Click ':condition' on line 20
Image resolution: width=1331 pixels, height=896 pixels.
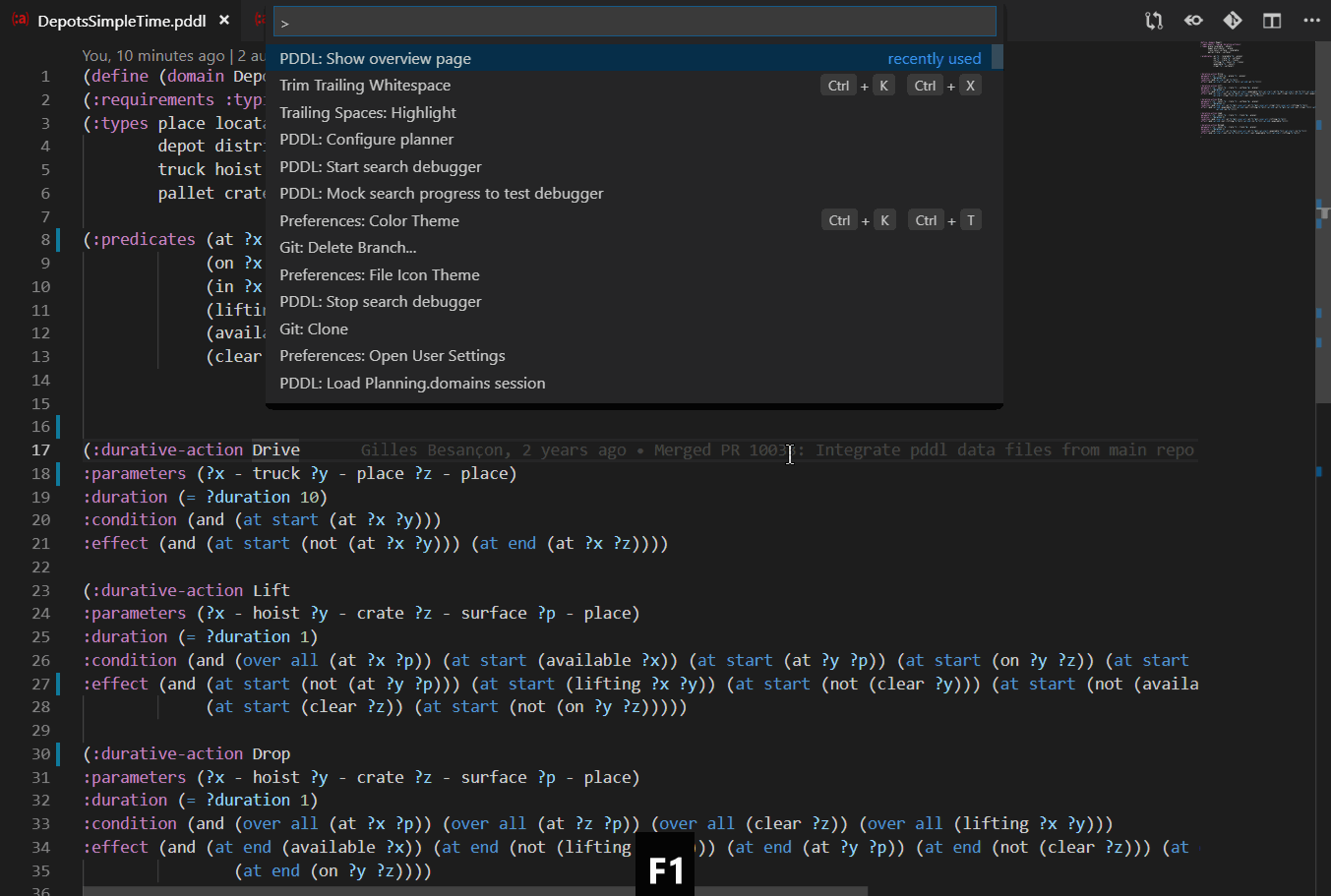click(130, 519)
